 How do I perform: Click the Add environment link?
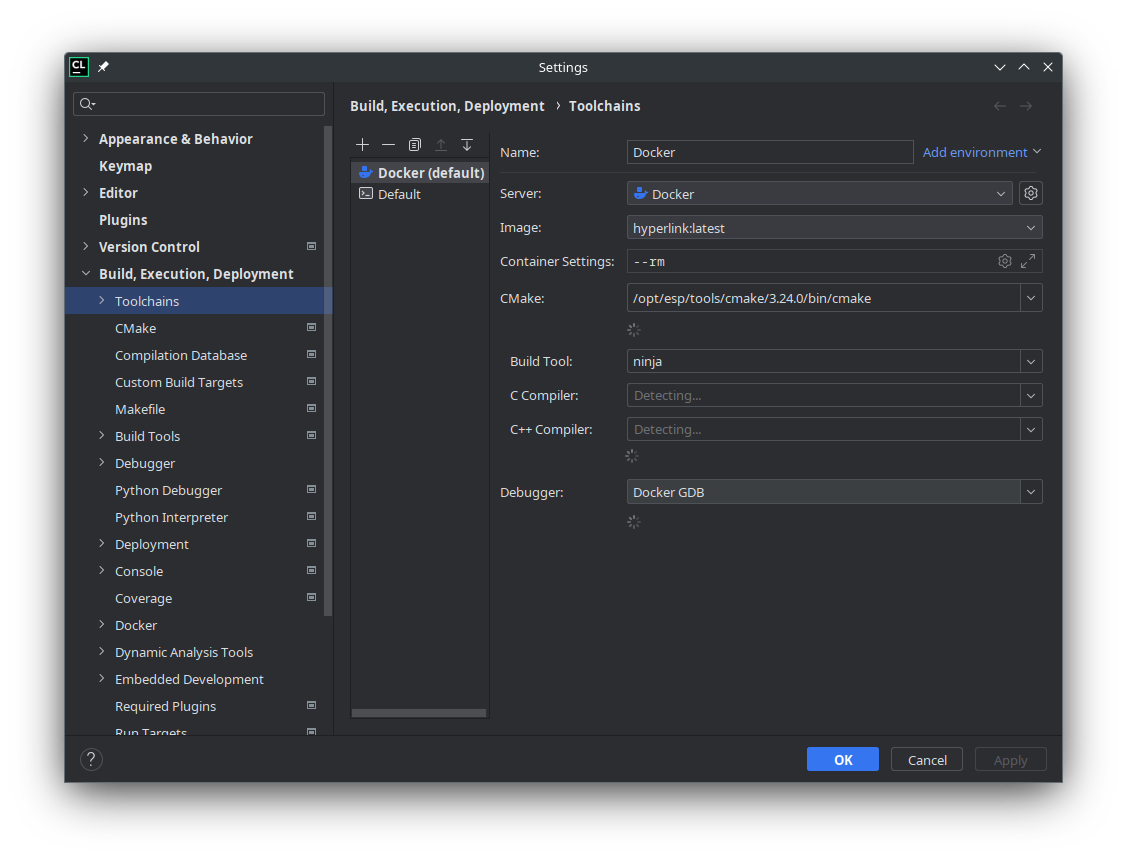coord(975,152)
